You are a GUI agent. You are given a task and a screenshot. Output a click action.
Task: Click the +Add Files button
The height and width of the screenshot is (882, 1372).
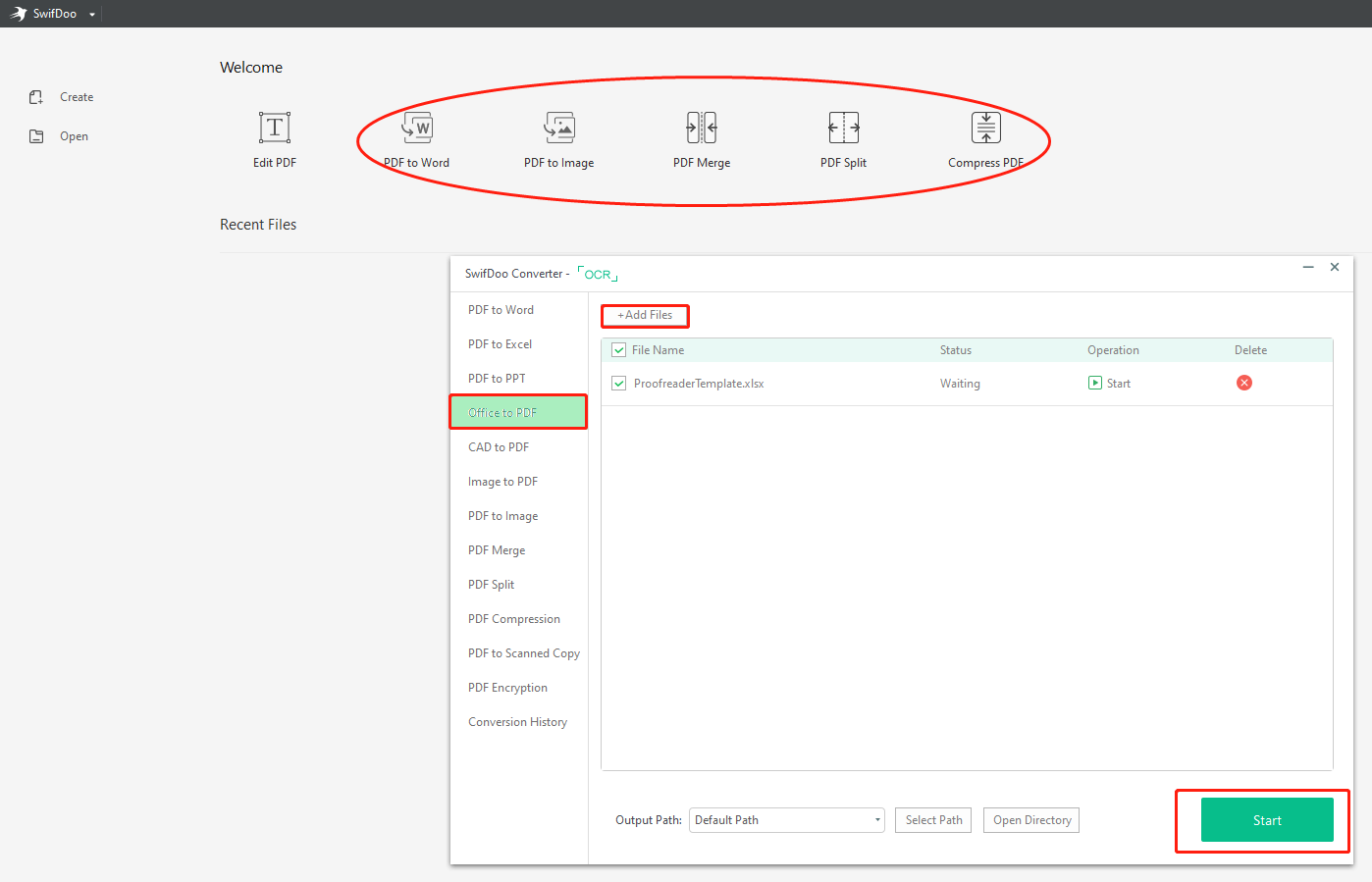(645, 315)
